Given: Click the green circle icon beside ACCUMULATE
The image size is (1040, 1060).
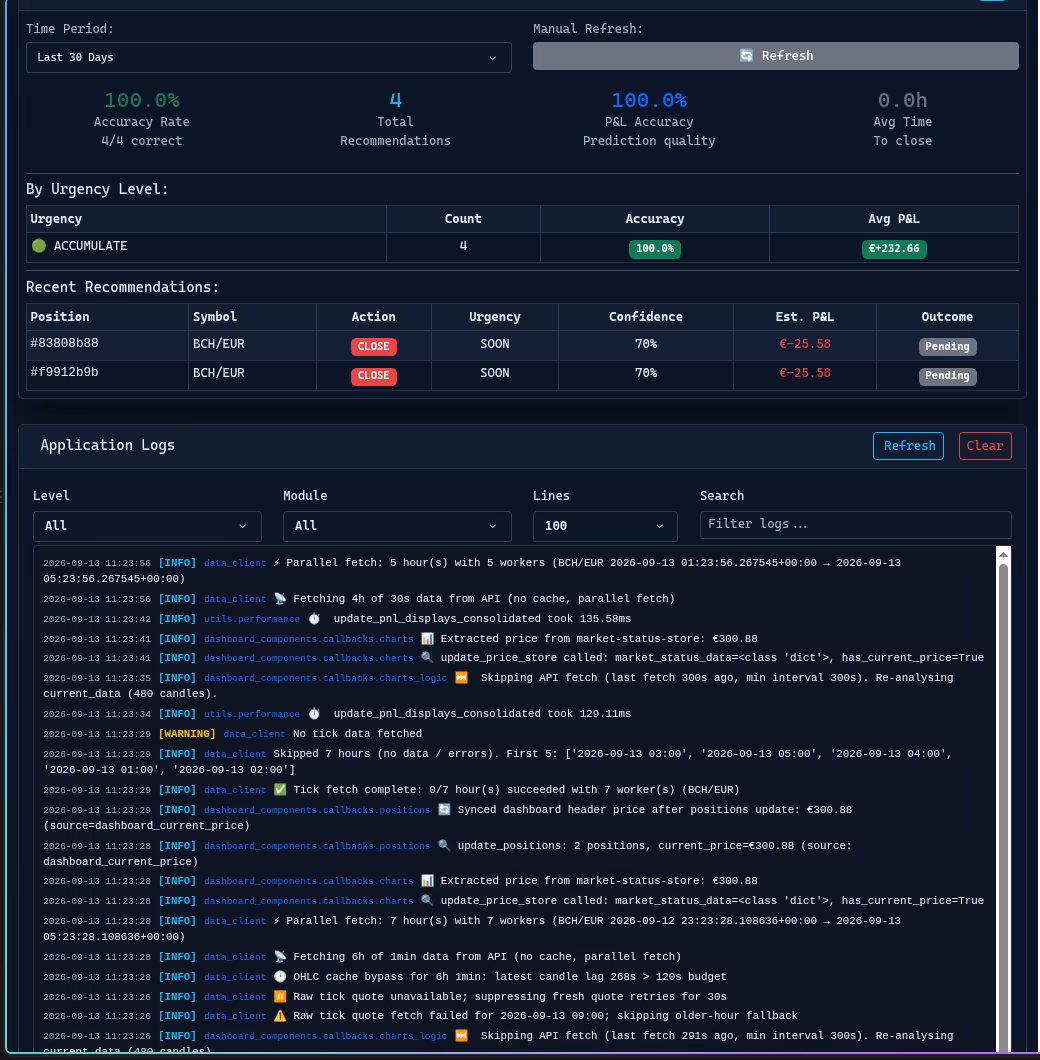Looking at the screenshot, I should (39, 246).
